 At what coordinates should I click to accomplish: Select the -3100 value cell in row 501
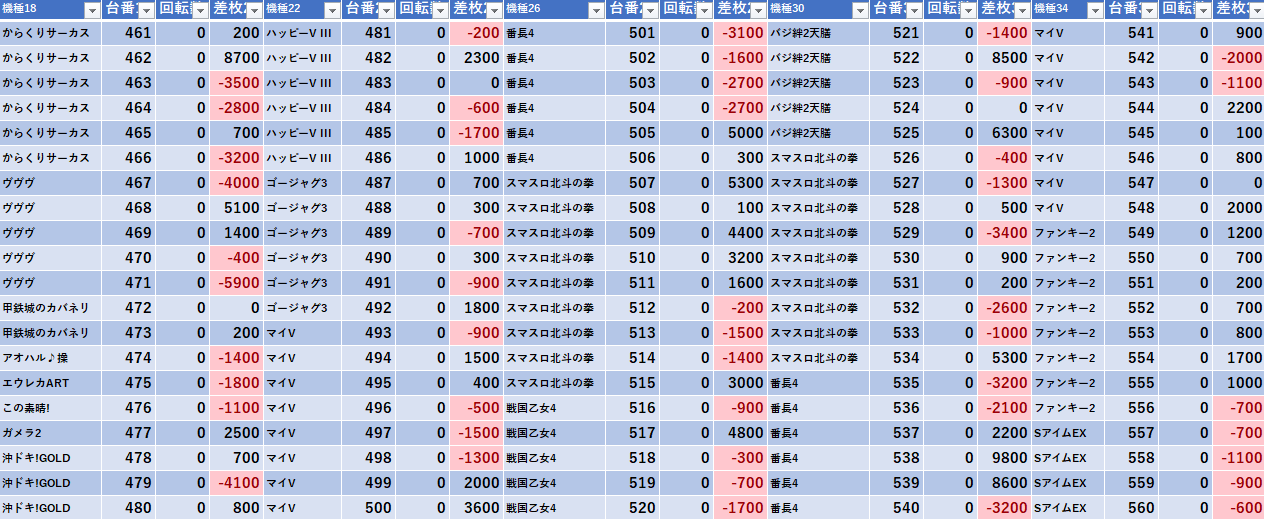[741, 33]
